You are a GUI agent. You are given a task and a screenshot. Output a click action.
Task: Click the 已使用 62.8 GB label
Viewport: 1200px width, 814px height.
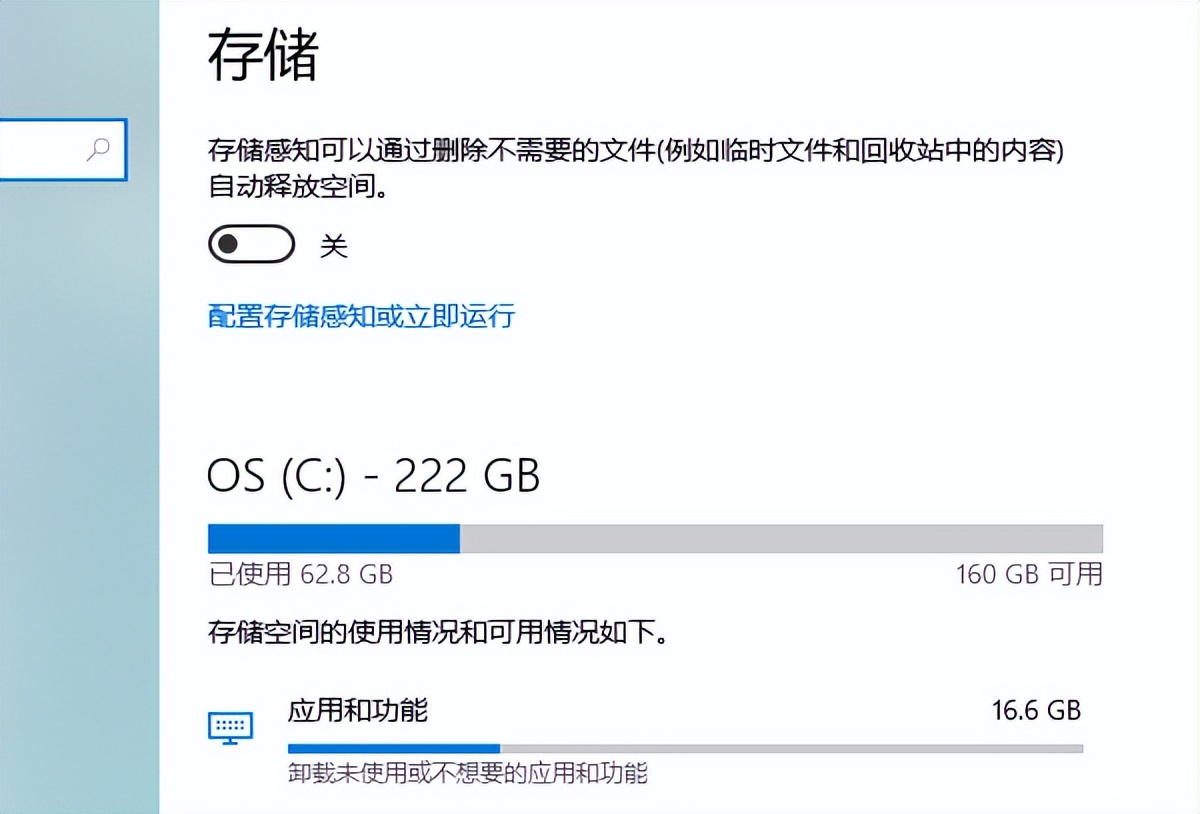click(x=299, y=575)
